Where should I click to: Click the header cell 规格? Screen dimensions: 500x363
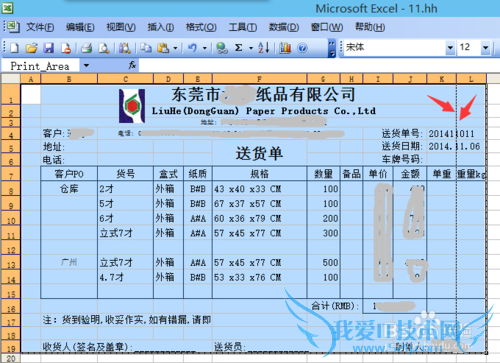coord(259,174)
